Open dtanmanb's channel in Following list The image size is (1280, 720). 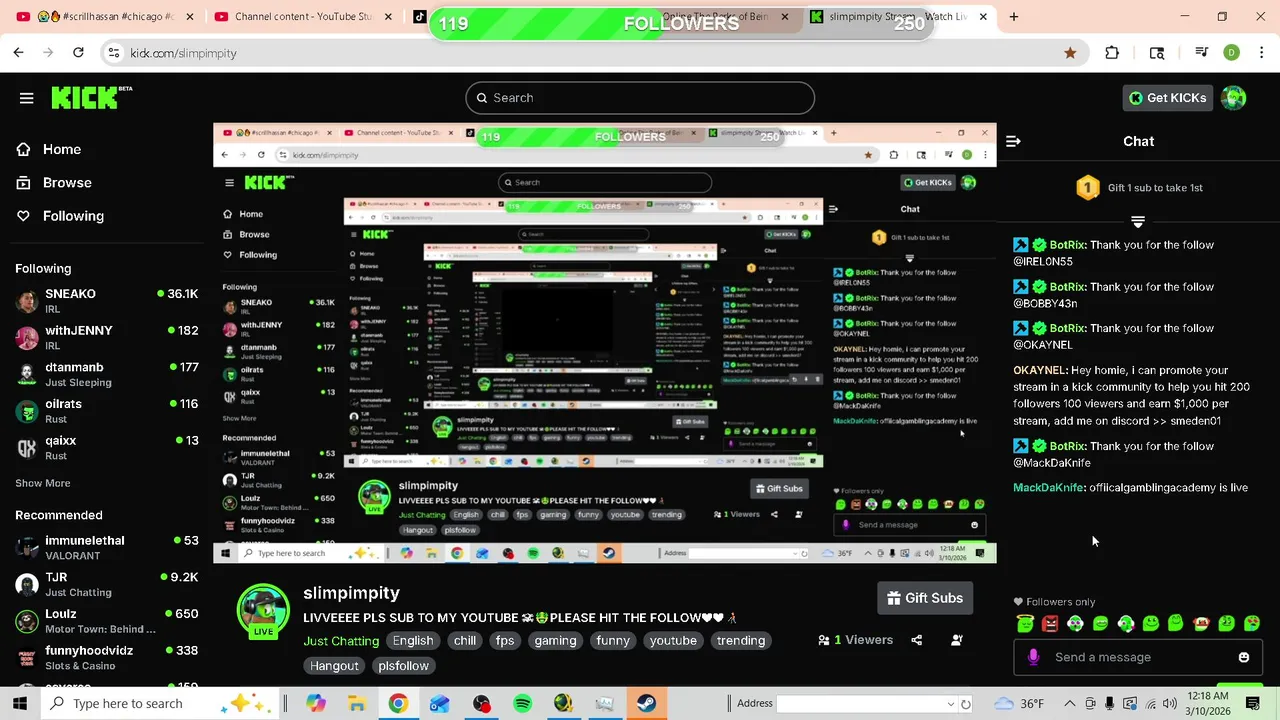pyautogui.click(x=107, y=374)
